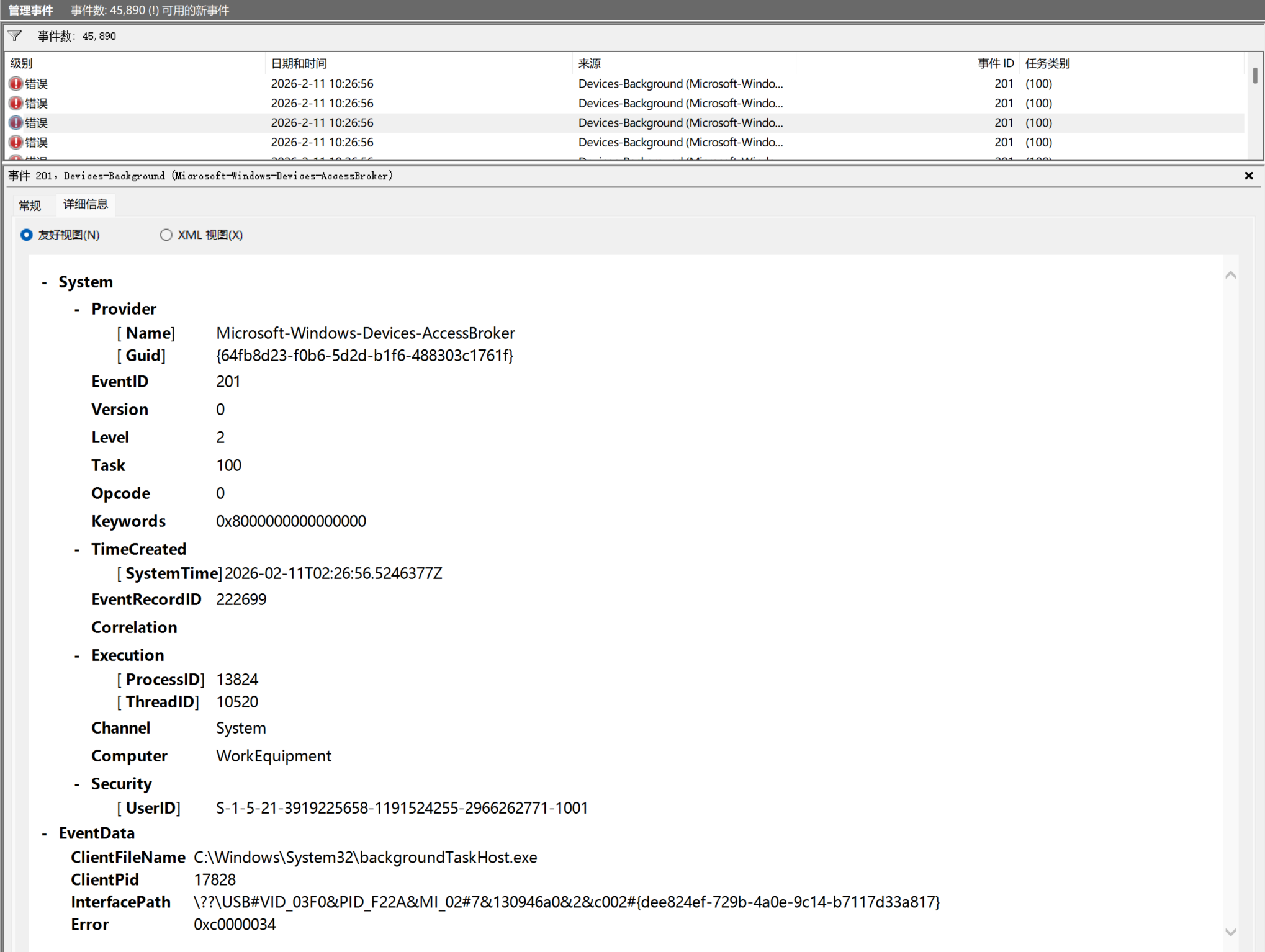
Task: Collapse the TimeCreated node
Action: coord(77,550)
